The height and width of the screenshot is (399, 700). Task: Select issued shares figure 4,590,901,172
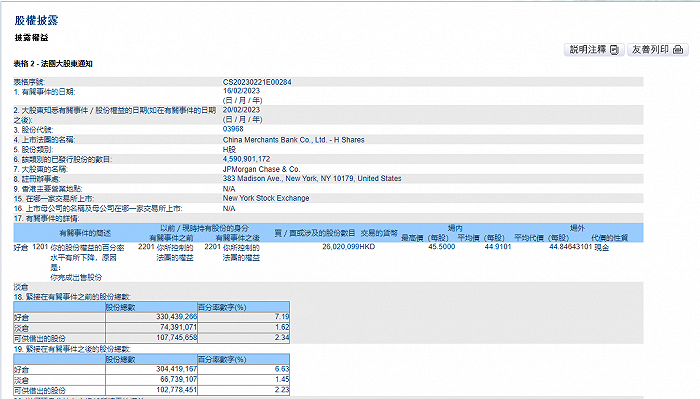(x=246, y=159)
